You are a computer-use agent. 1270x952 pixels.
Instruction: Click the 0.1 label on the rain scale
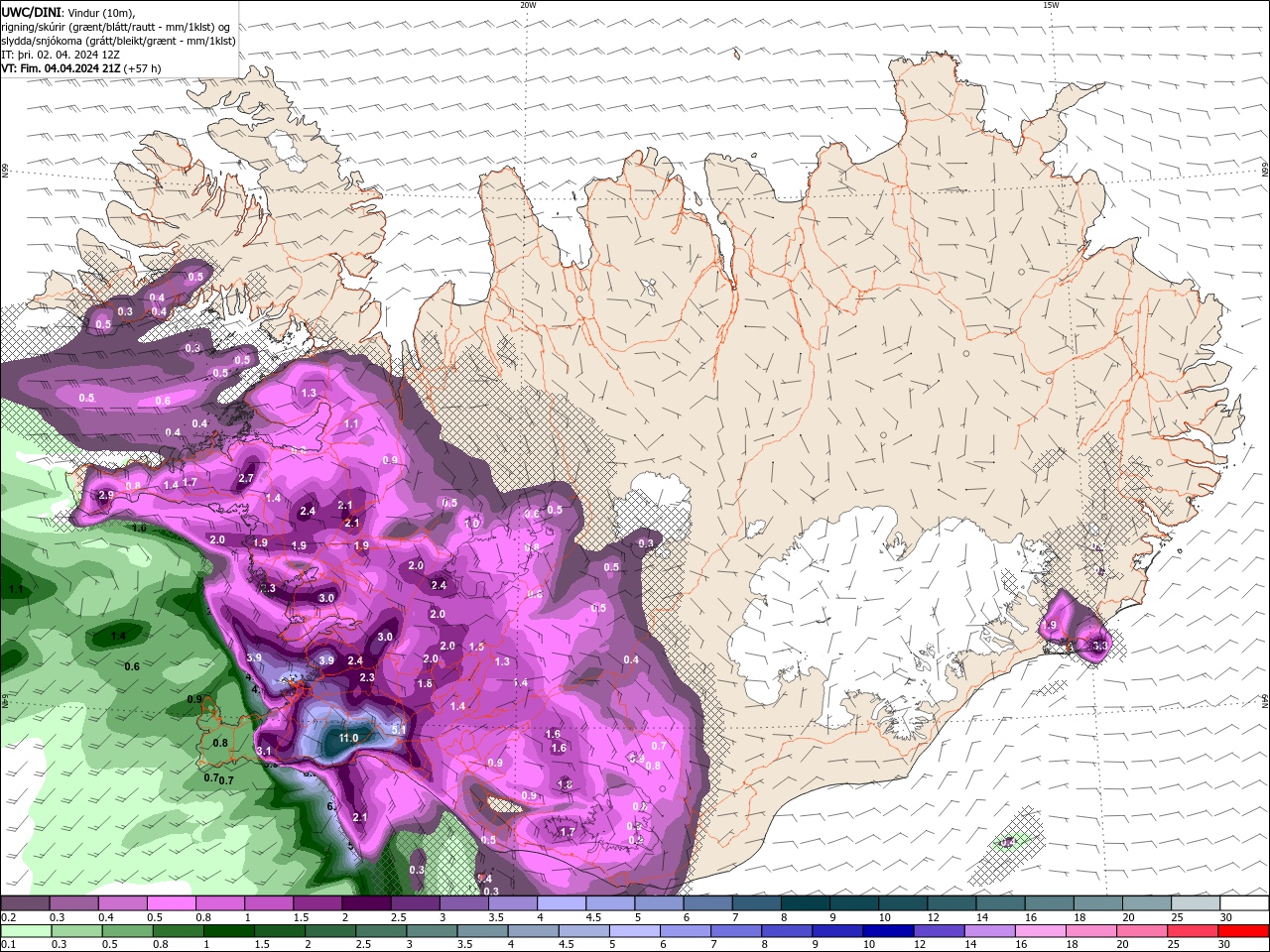(x=9, y=944)
